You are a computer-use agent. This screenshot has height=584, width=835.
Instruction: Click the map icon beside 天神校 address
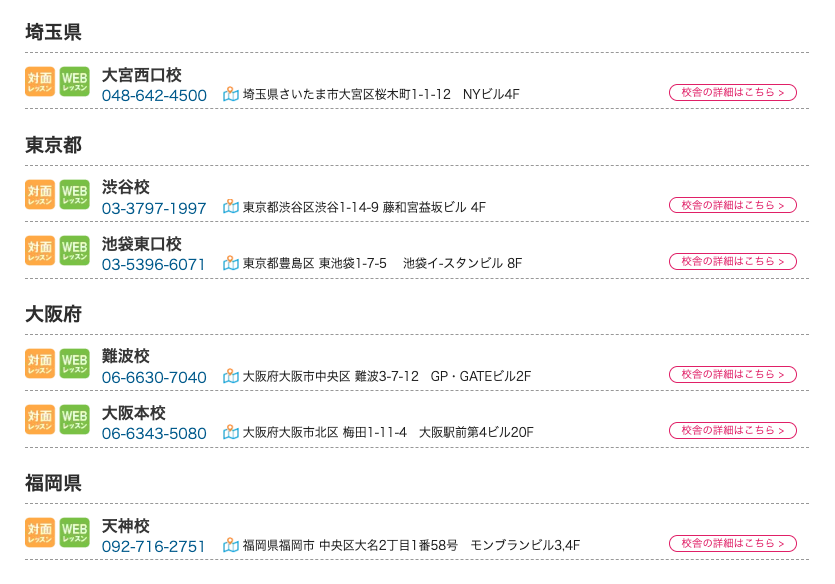(x=231, y=545)
